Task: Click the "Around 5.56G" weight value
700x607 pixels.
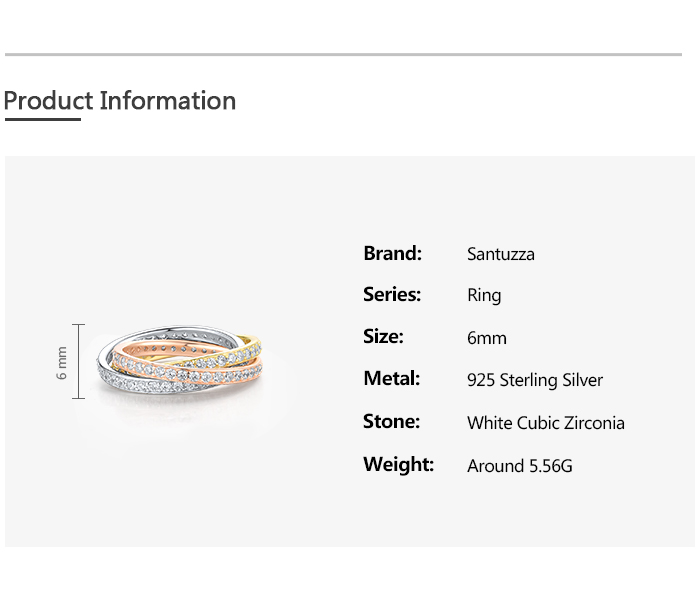Action: coord(519,466)
